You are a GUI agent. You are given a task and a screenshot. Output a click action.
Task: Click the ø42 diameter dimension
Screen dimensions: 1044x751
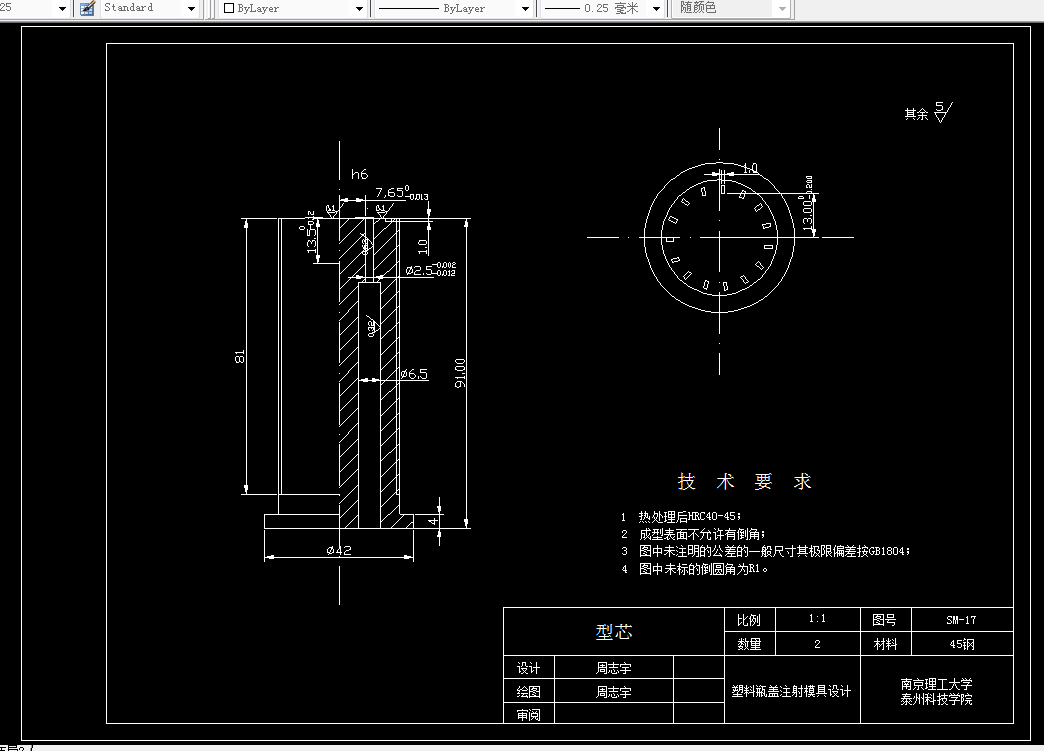(339, 550)
